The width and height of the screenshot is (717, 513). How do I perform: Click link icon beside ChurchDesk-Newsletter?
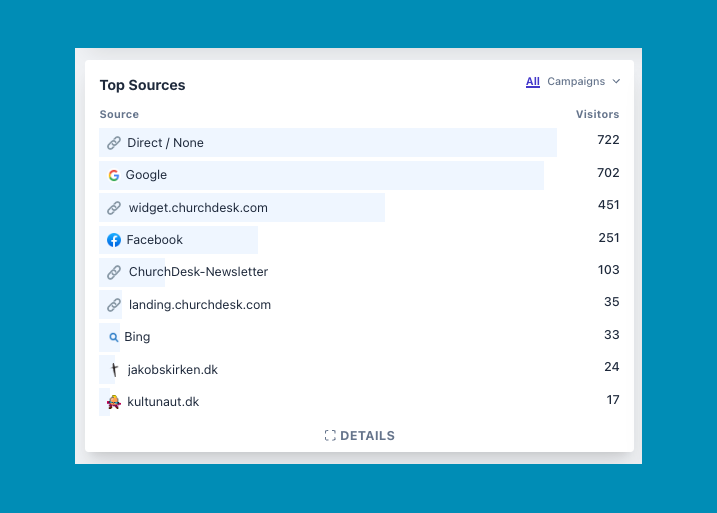point(114,272)
